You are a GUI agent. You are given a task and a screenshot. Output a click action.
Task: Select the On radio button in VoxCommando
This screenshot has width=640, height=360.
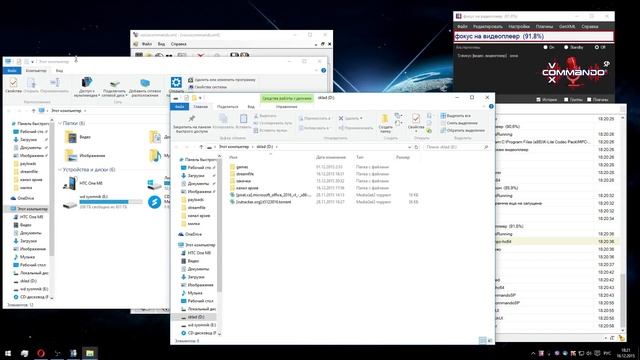tap(545, 47)
